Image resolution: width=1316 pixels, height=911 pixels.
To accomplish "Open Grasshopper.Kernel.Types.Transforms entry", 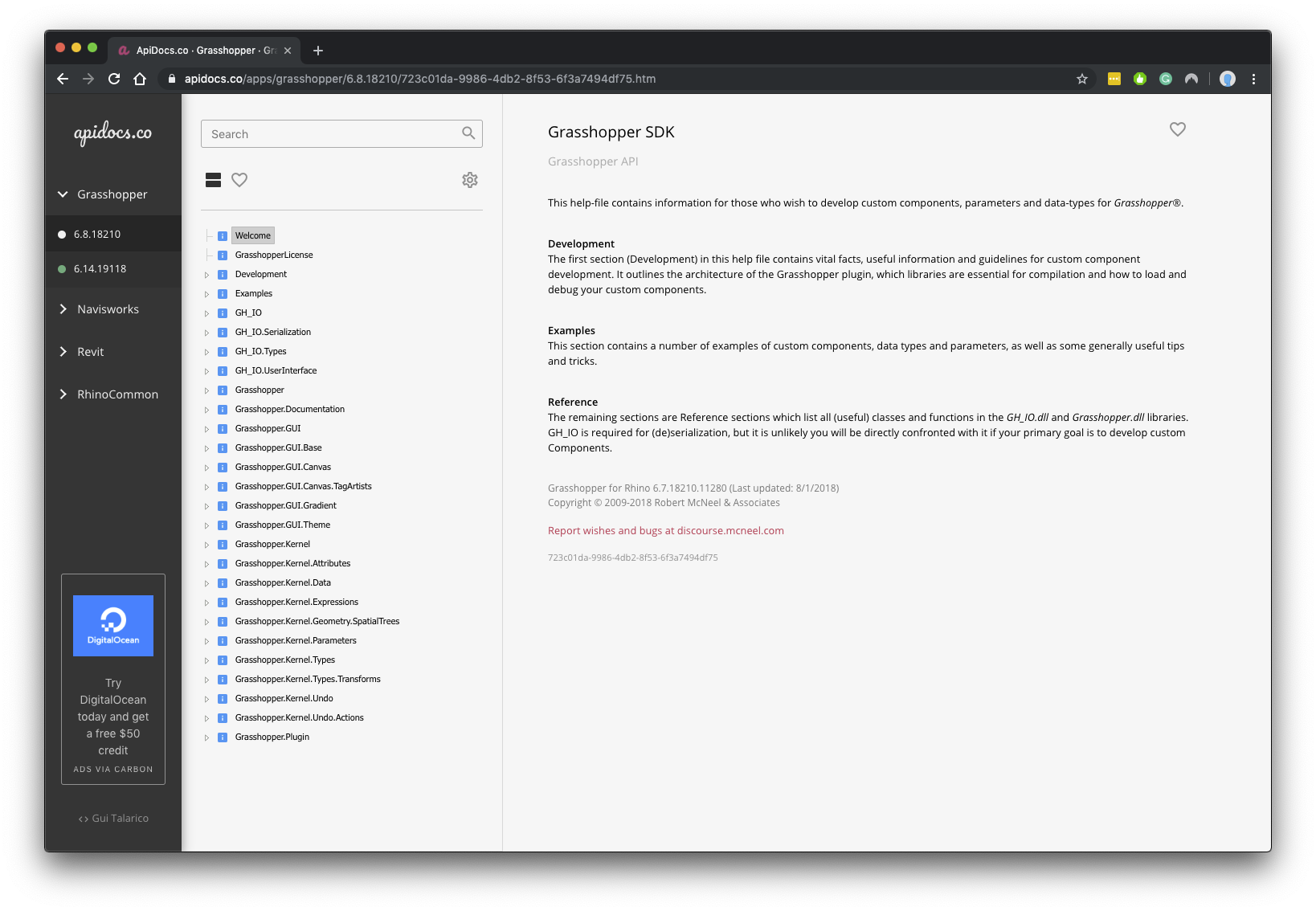I will (x=308, y=679).
